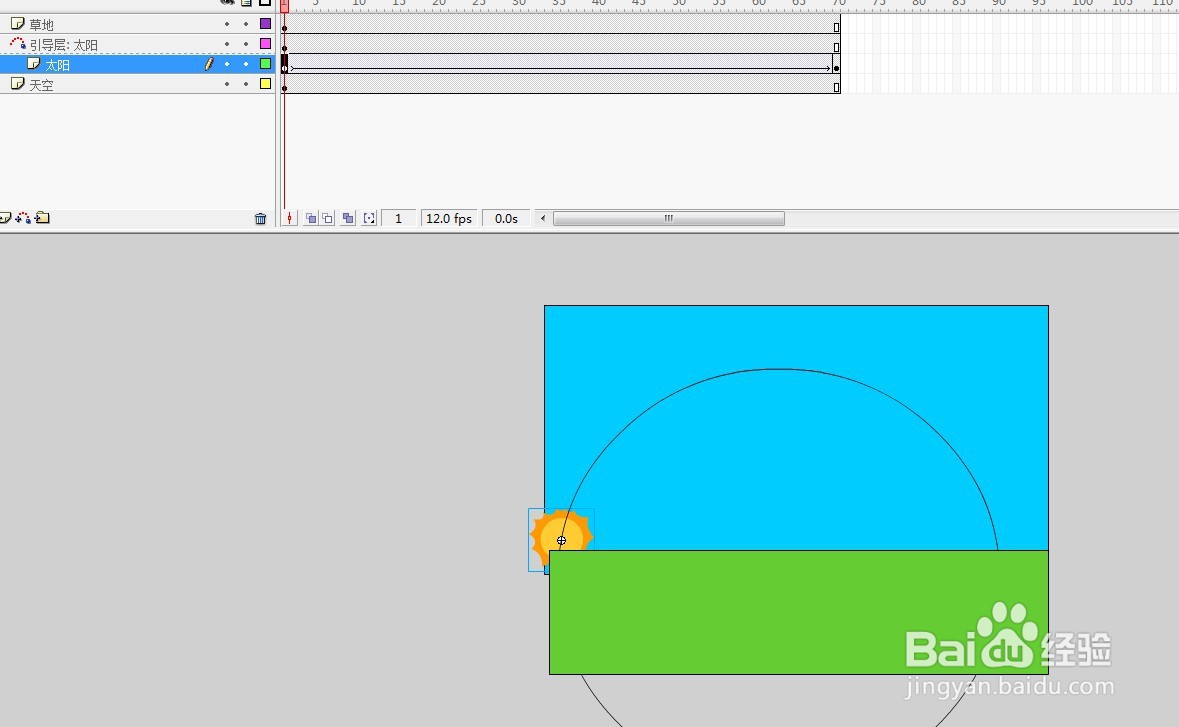This screenshot has height=727, width=1179.
Task: Click the timeline horizontal scrollbar thumb
Action: (668, 218)
